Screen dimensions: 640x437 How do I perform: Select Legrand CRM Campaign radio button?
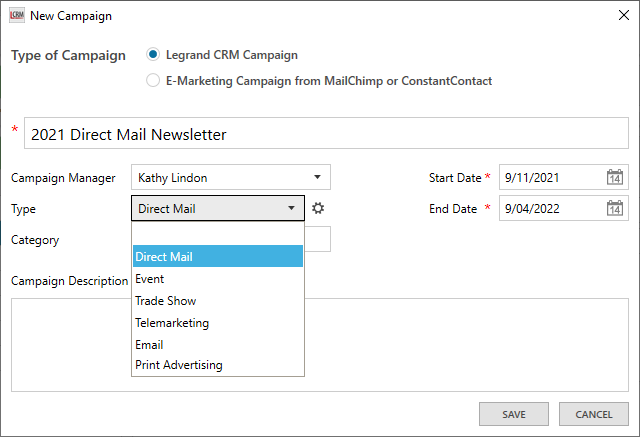153,55
